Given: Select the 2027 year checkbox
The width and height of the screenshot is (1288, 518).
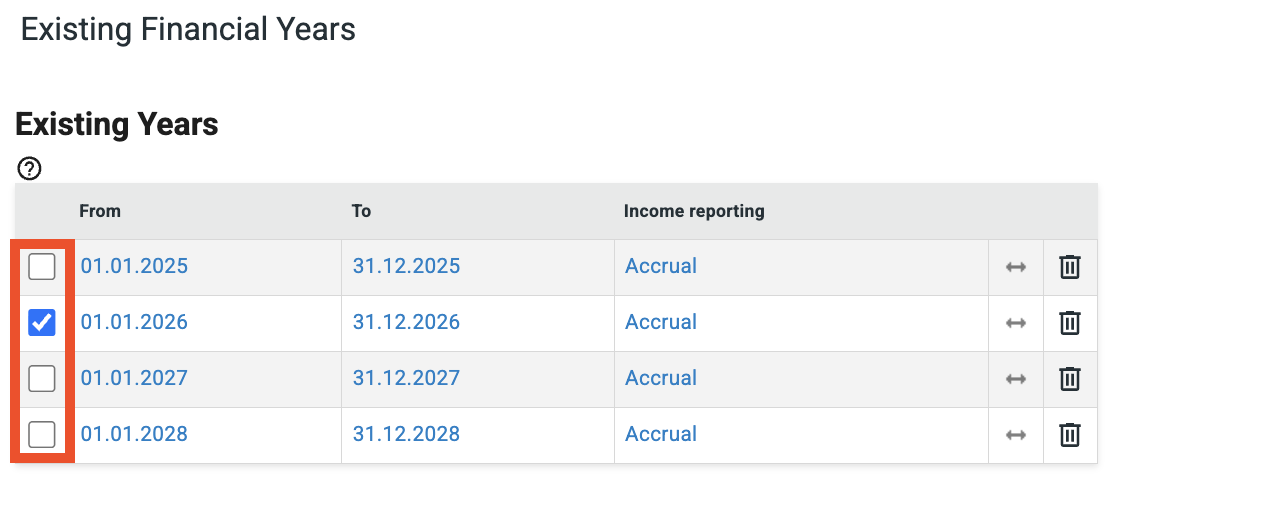Looking at the screenshot, I should point(42,379).
